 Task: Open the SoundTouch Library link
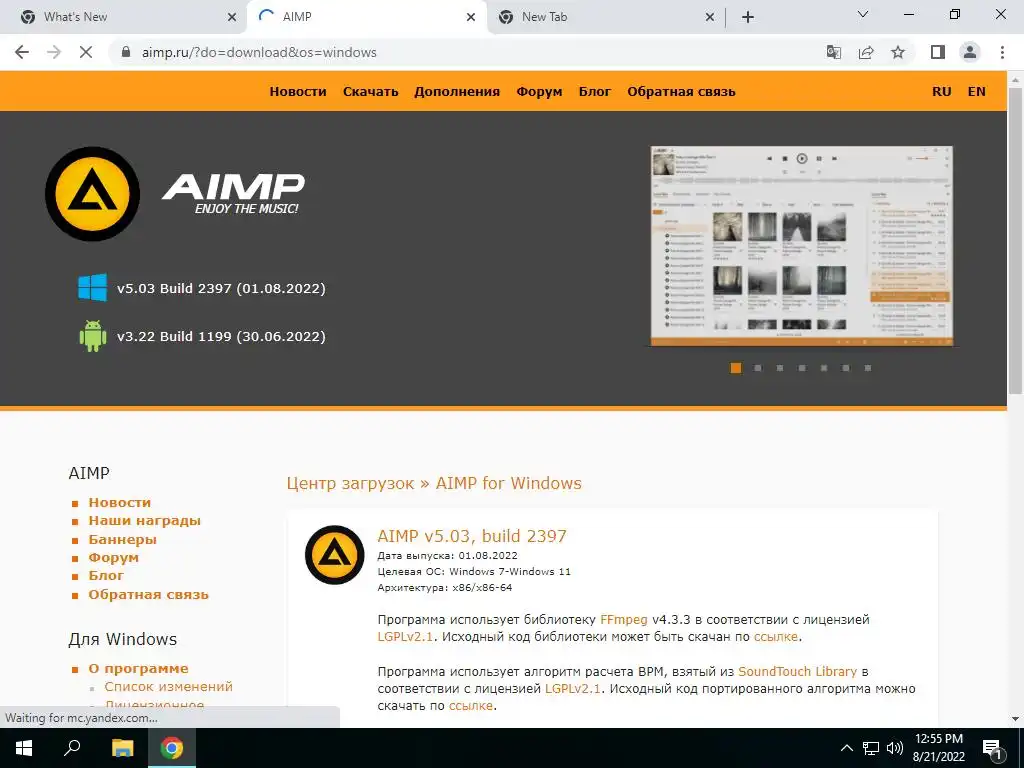797,671
